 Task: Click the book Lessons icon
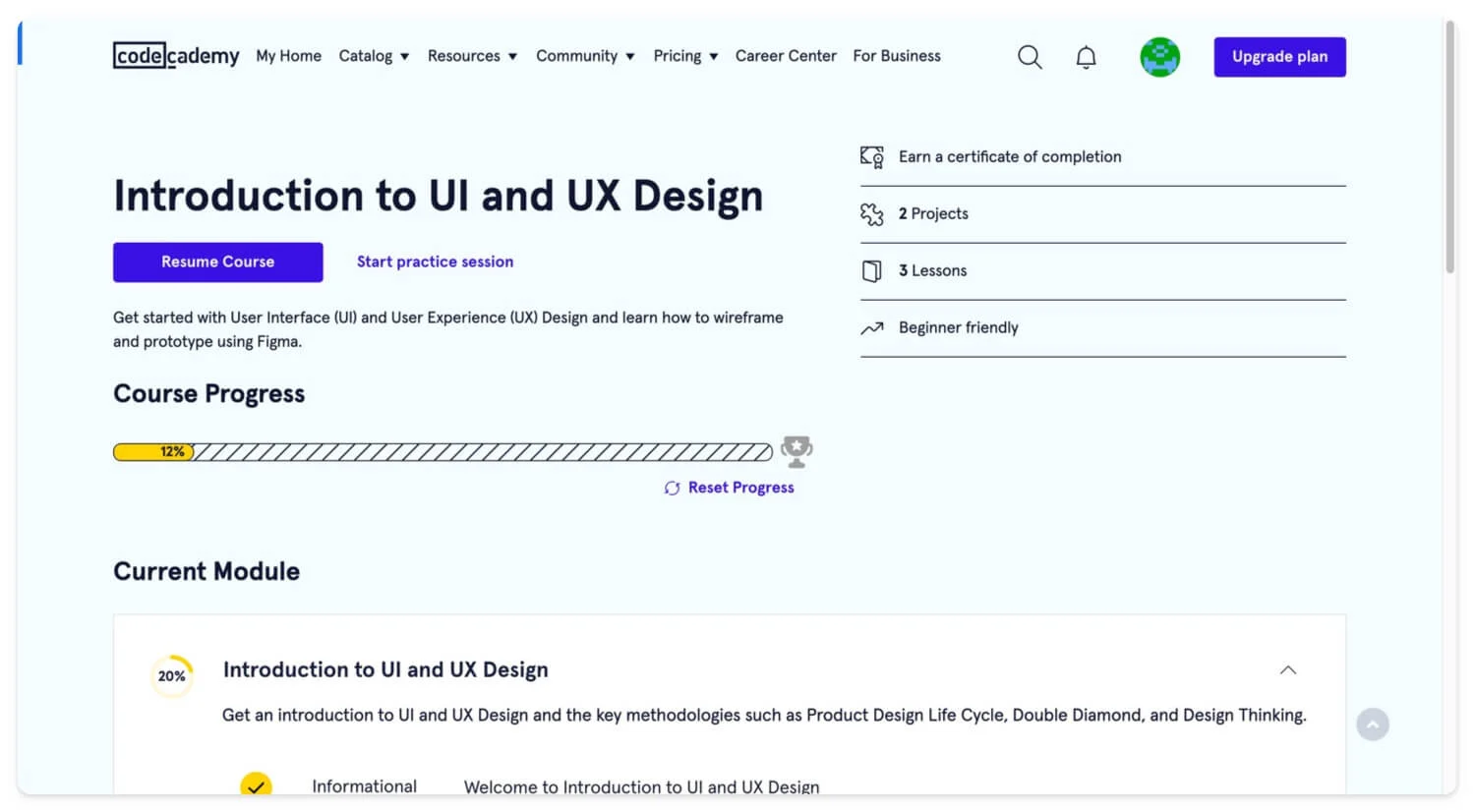pos(871,271)
